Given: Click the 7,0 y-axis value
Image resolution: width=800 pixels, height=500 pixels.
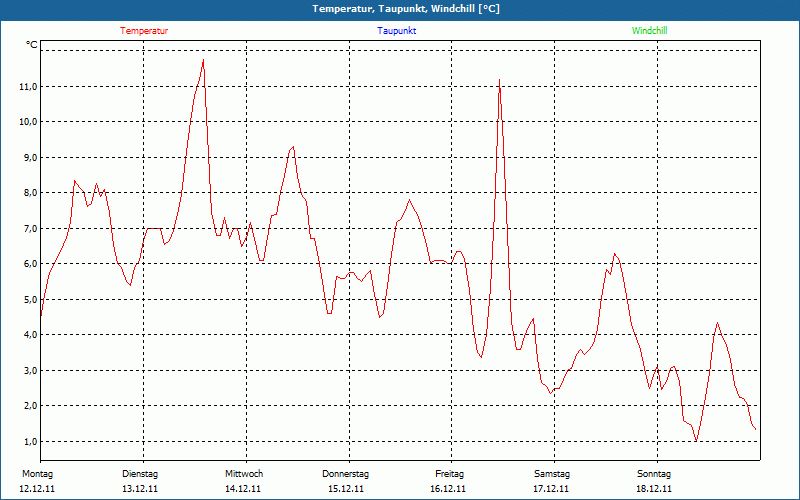Looking at the screenshot, I should tap(30, 229).
